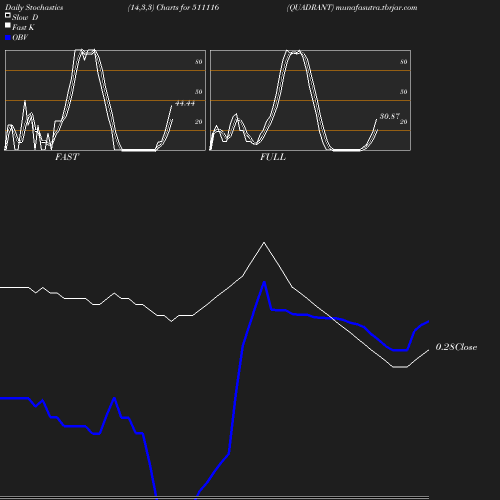Click the Fast K legend swatch
Viewport: 500px width, 500px height.
pos(8,25)
